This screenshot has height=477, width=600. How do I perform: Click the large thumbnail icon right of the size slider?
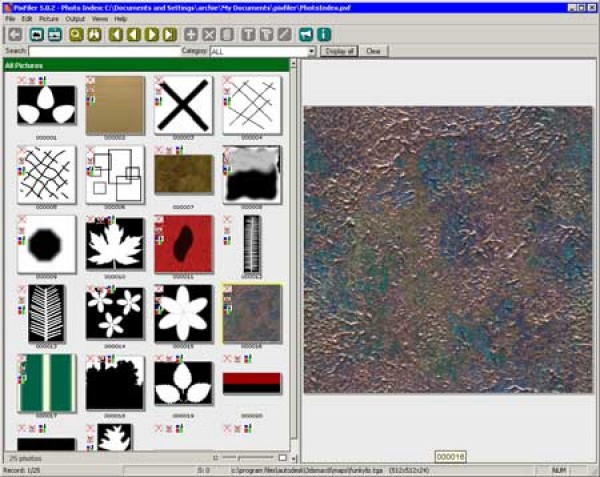point(282,457)
